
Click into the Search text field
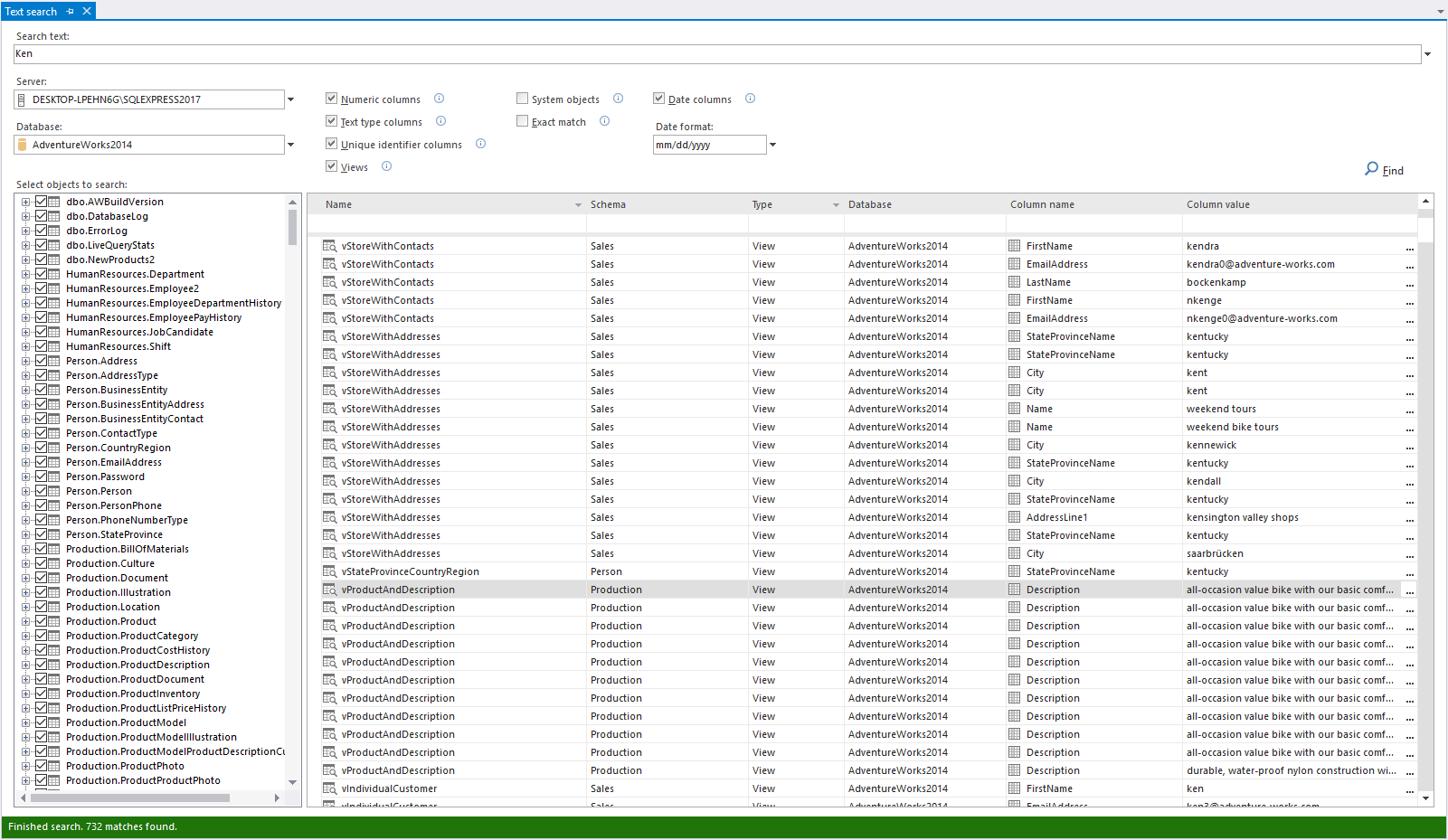tap(717, 54)
